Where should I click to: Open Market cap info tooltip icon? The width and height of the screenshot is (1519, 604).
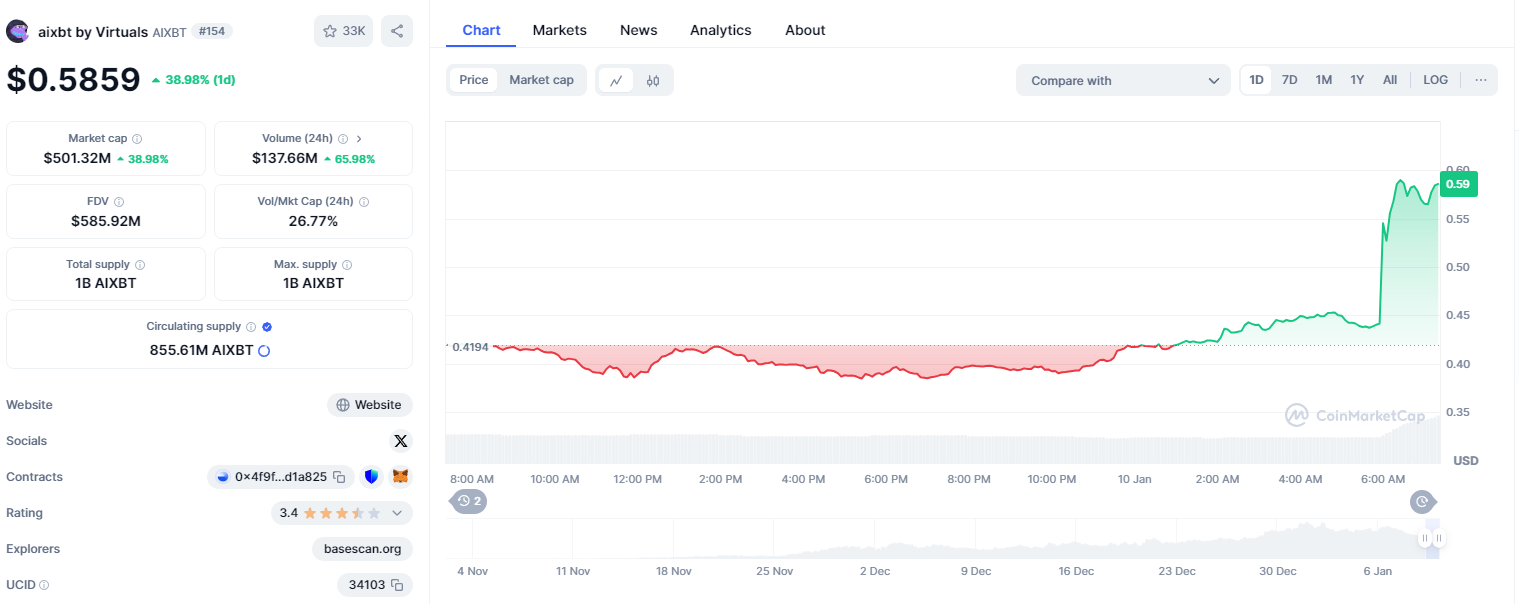coord(137,139)
